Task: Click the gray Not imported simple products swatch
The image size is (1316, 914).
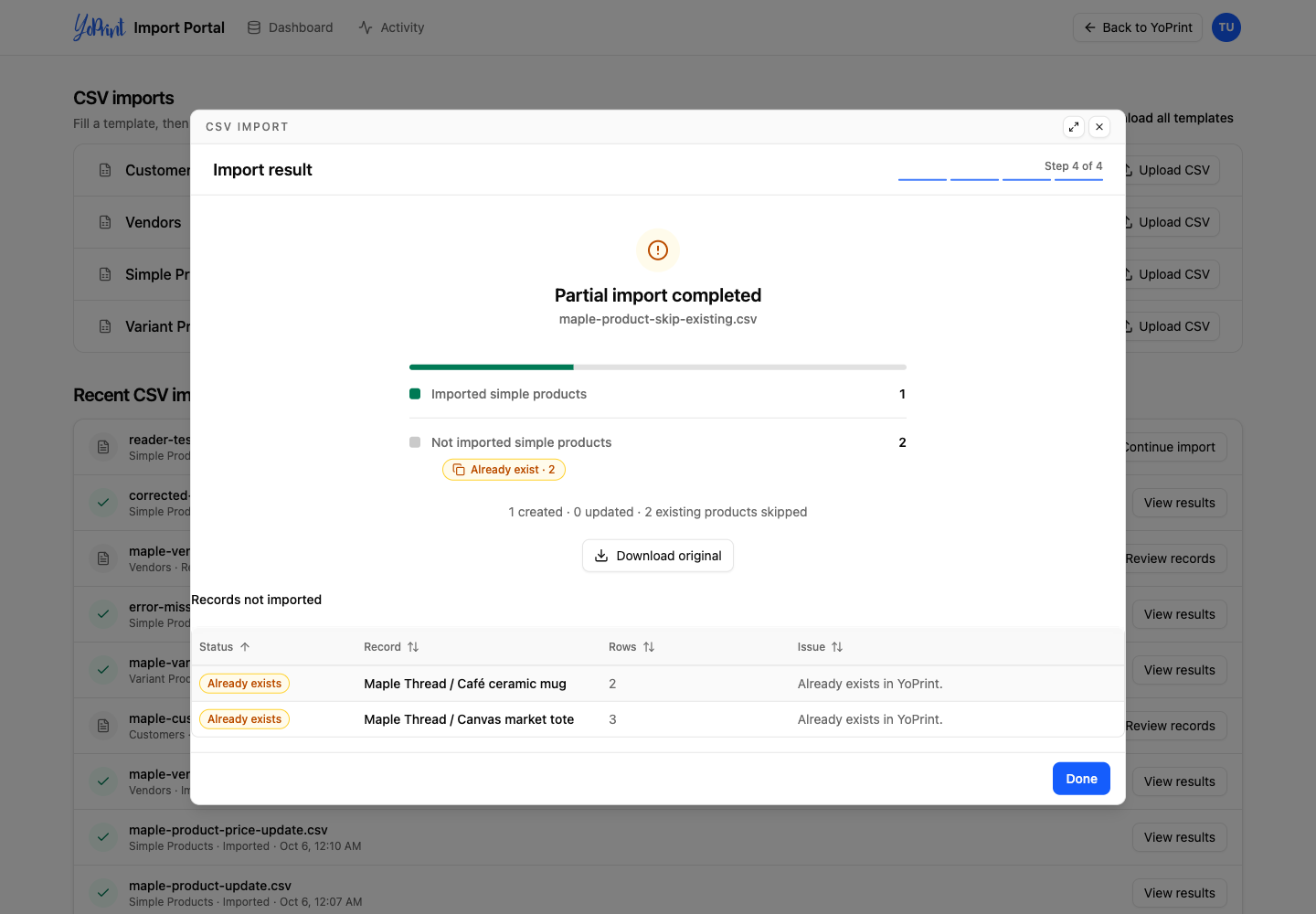Action: click(x=415, y=442)
